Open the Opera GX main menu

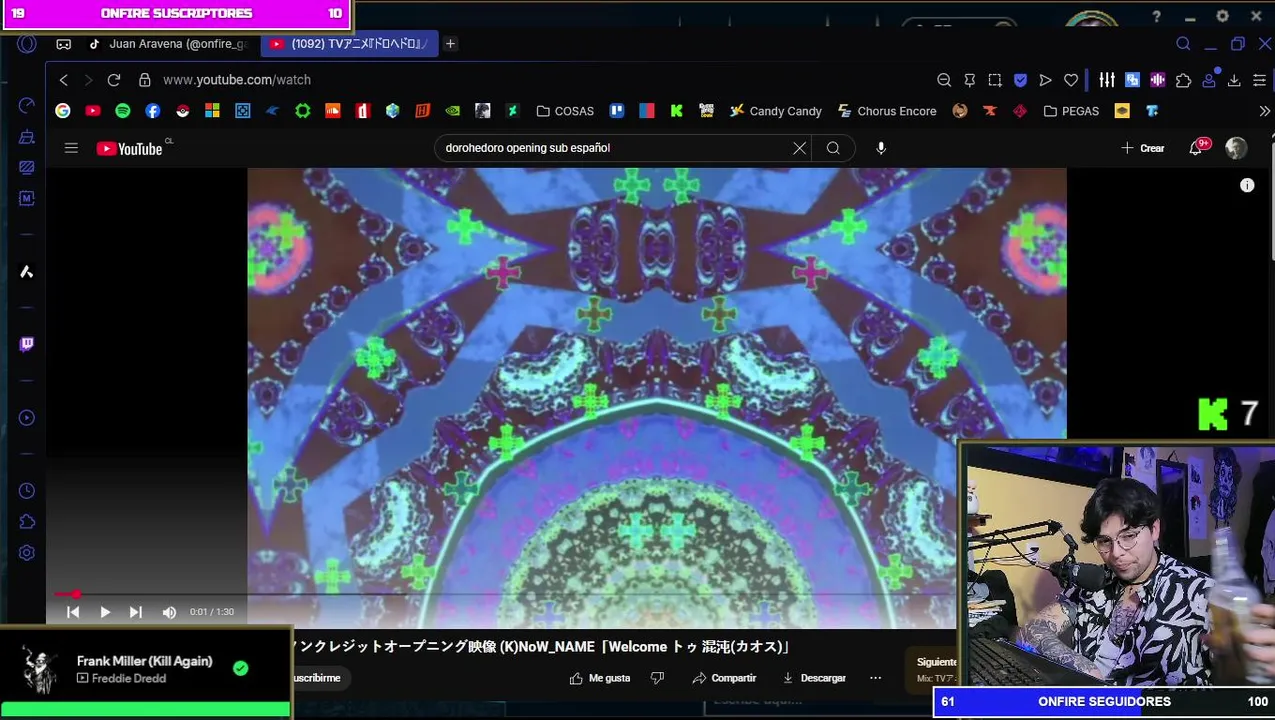(27, 44)
